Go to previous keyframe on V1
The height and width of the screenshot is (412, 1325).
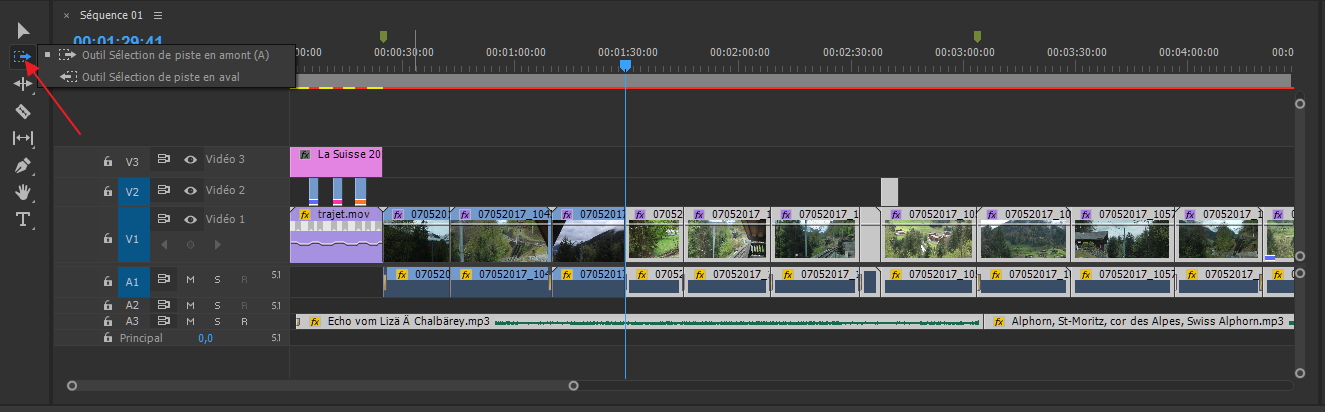click(x=163, y=245)
